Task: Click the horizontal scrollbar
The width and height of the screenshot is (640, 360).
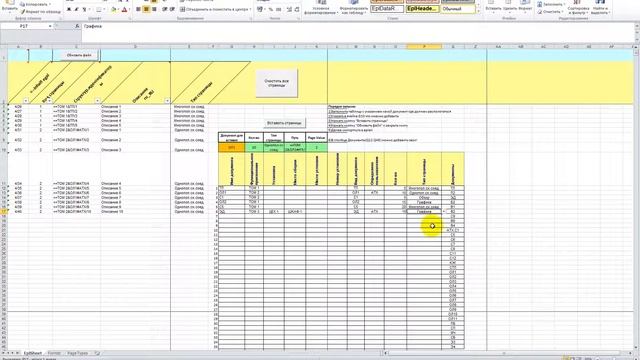Action: pyautogui.click(x=508, y=353)
